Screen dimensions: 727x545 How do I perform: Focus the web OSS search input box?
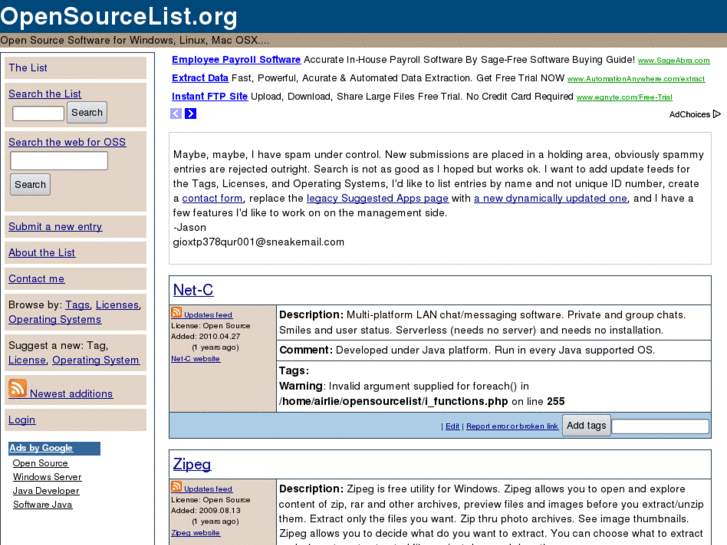59,161
